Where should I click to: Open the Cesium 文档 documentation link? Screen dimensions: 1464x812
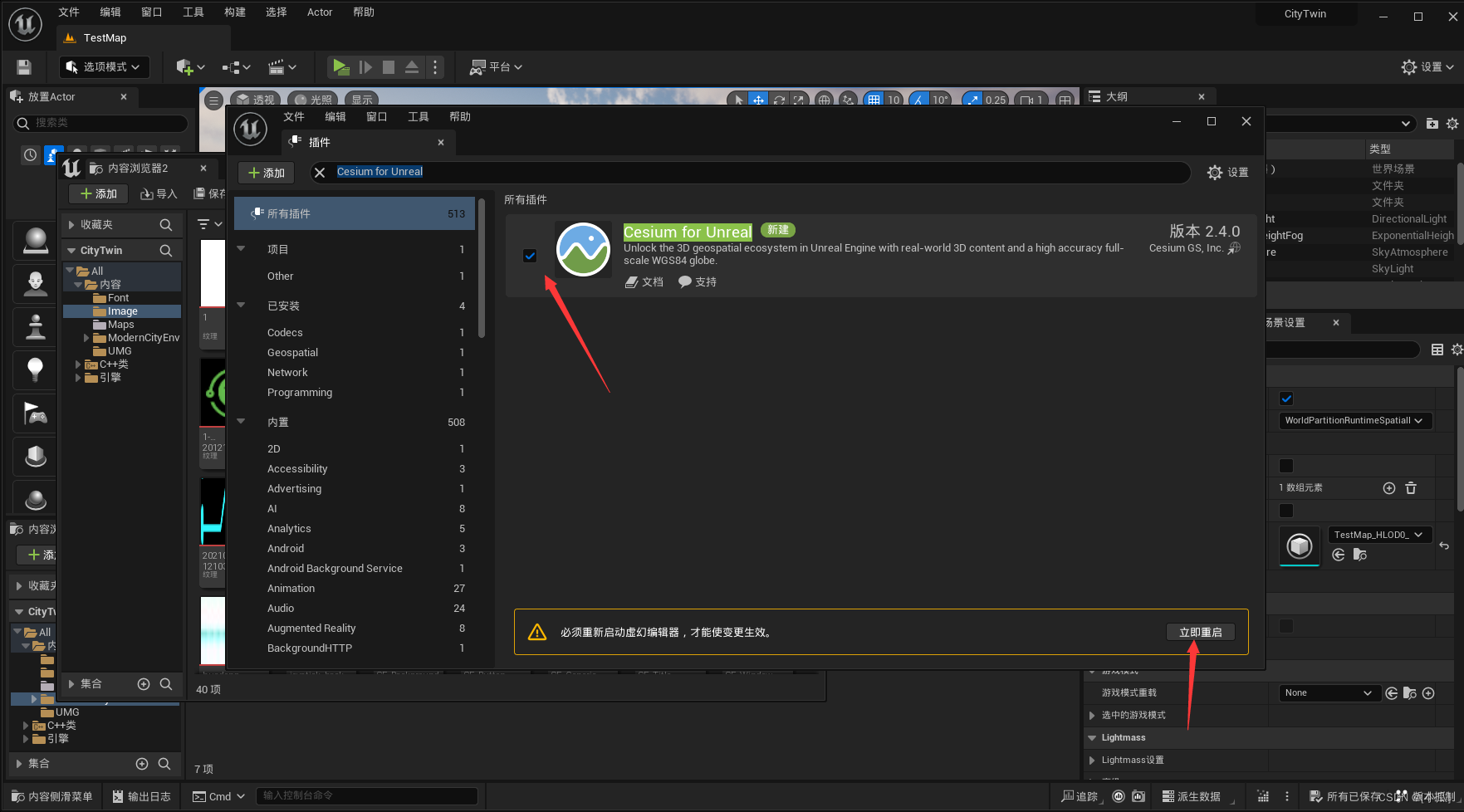click(x=644, y=282)
